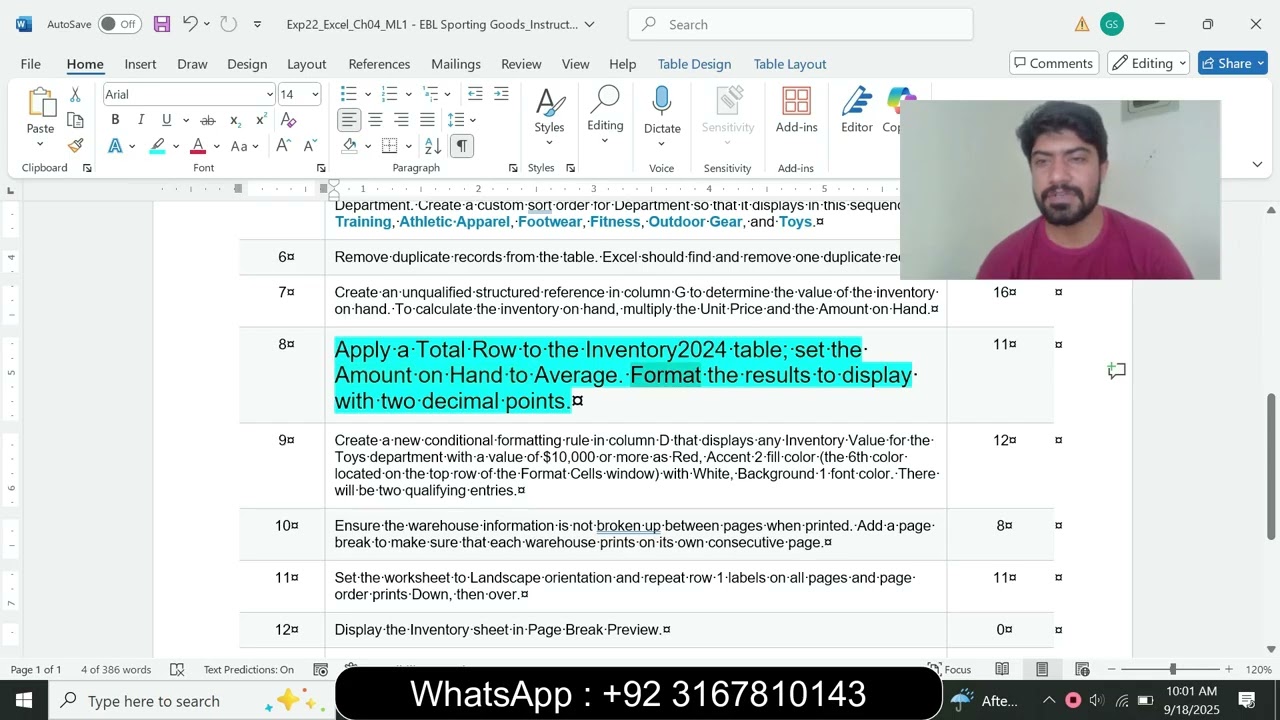Open the Editing mode dropdown

tap(1148, 63)
